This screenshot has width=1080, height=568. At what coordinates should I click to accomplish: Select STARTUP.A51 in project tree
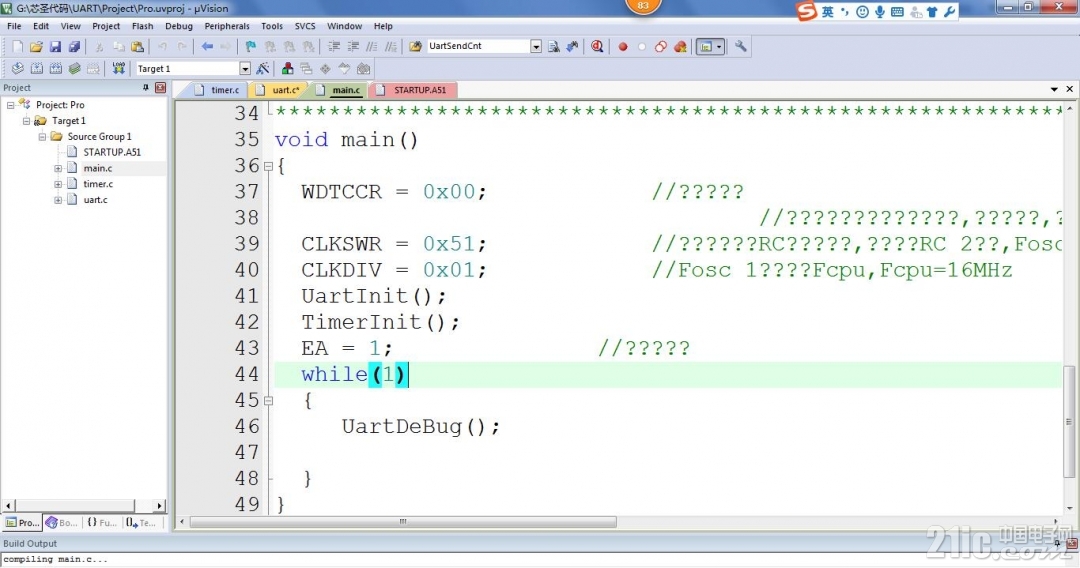click(x=112, y=152)
